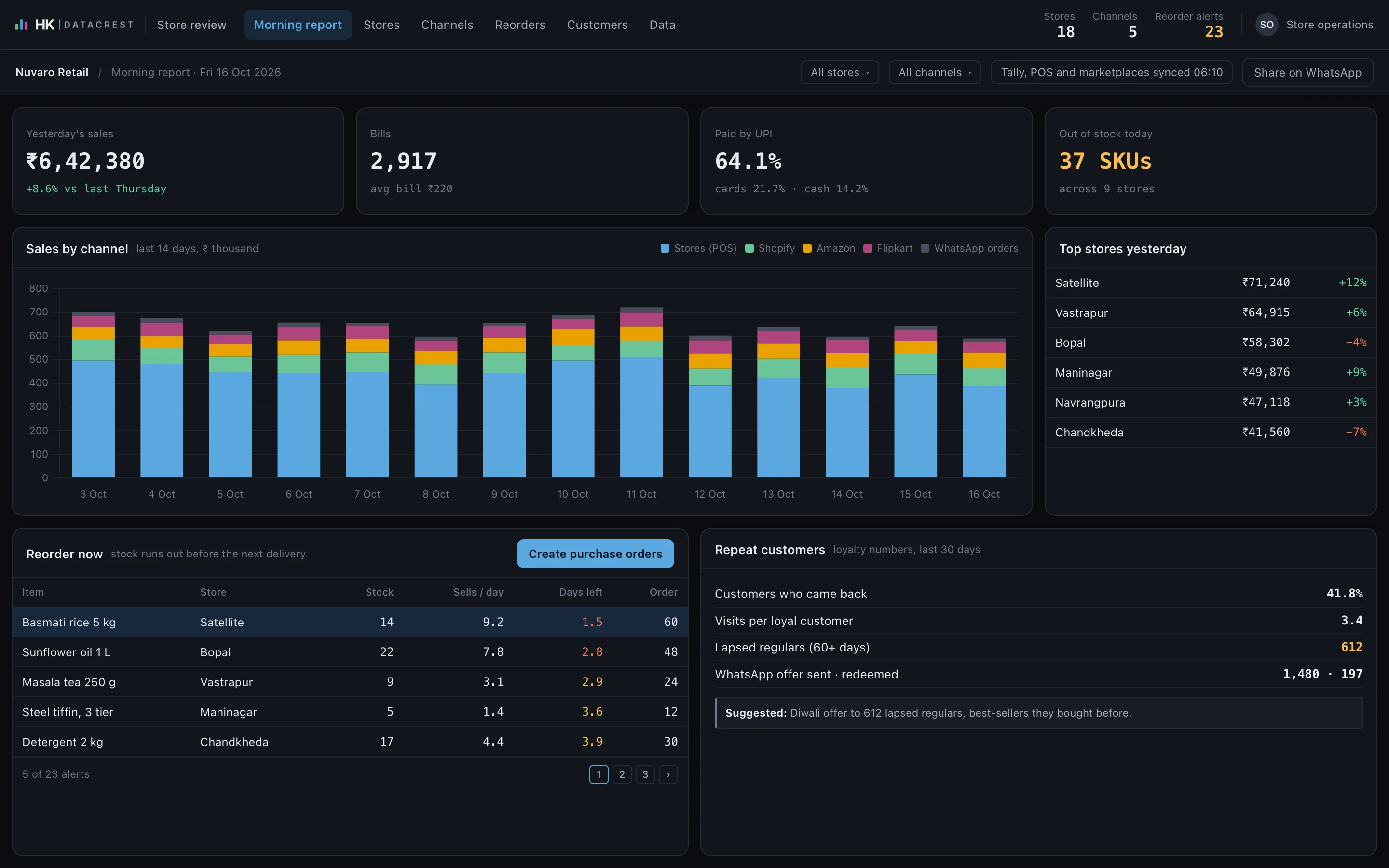Image resolution: width=1389 pixels, height=868 pixels.
Task: Switch to the Customers tab
Action: 597,25
